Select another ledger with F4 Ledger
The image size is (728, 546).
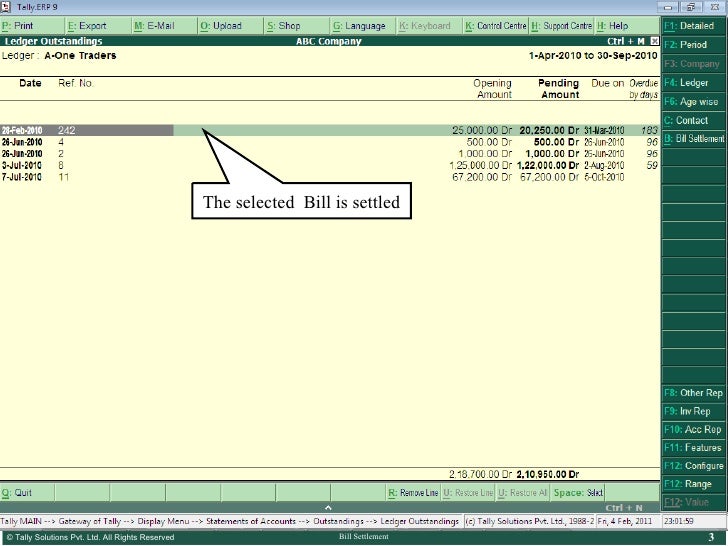694,83
